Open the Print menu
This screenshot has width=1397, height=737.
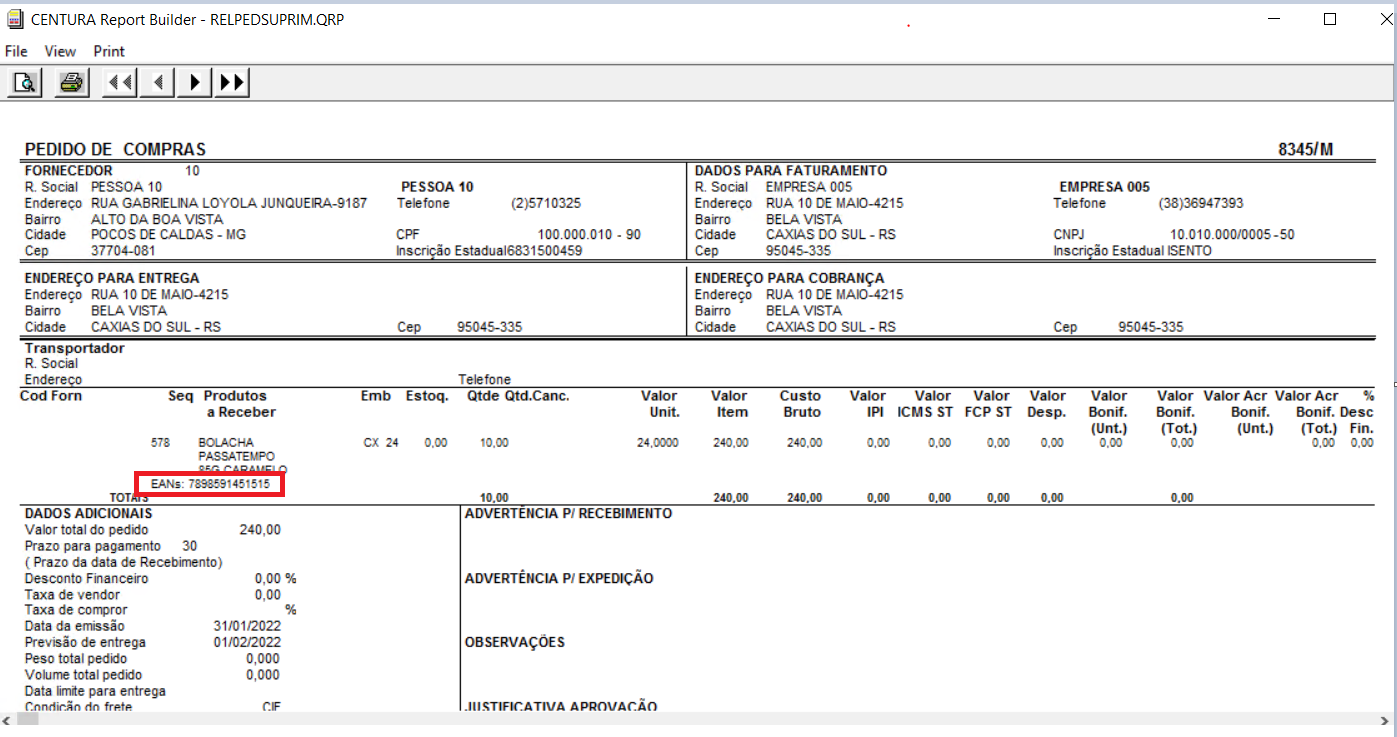pos(109,51)
